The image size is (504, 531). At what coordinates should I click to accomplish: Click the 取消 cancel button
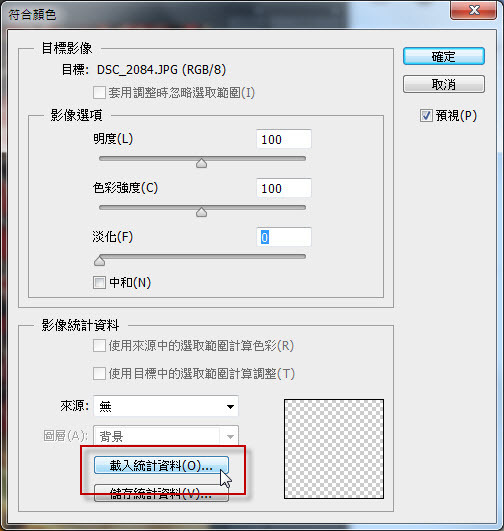444,84
